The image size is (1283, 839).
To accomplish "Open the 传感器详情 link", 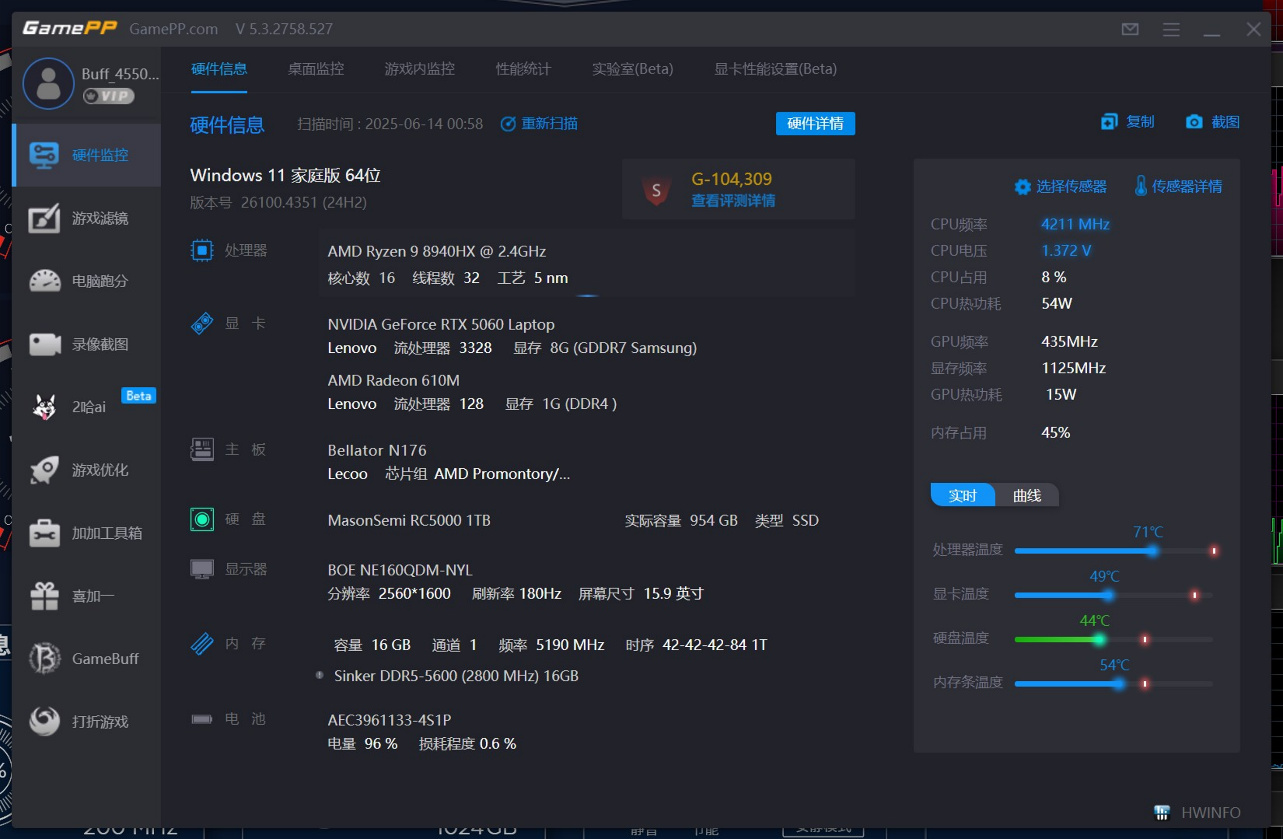I will 1178,186.
